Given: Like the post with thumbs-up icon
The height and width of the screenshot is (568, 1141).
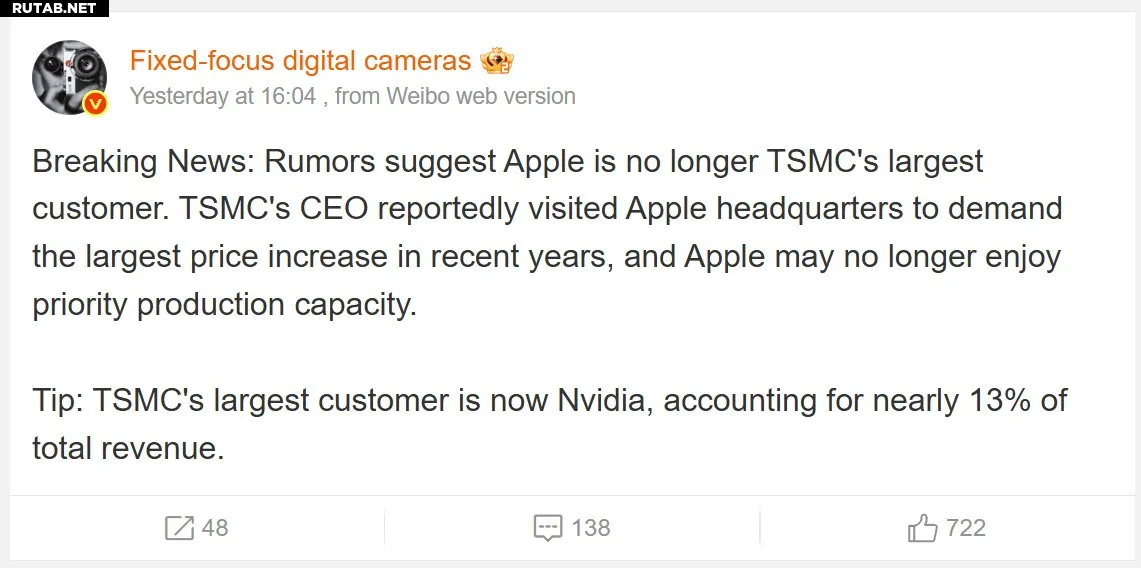Looking at the screenshot, I should coord(922,527).
